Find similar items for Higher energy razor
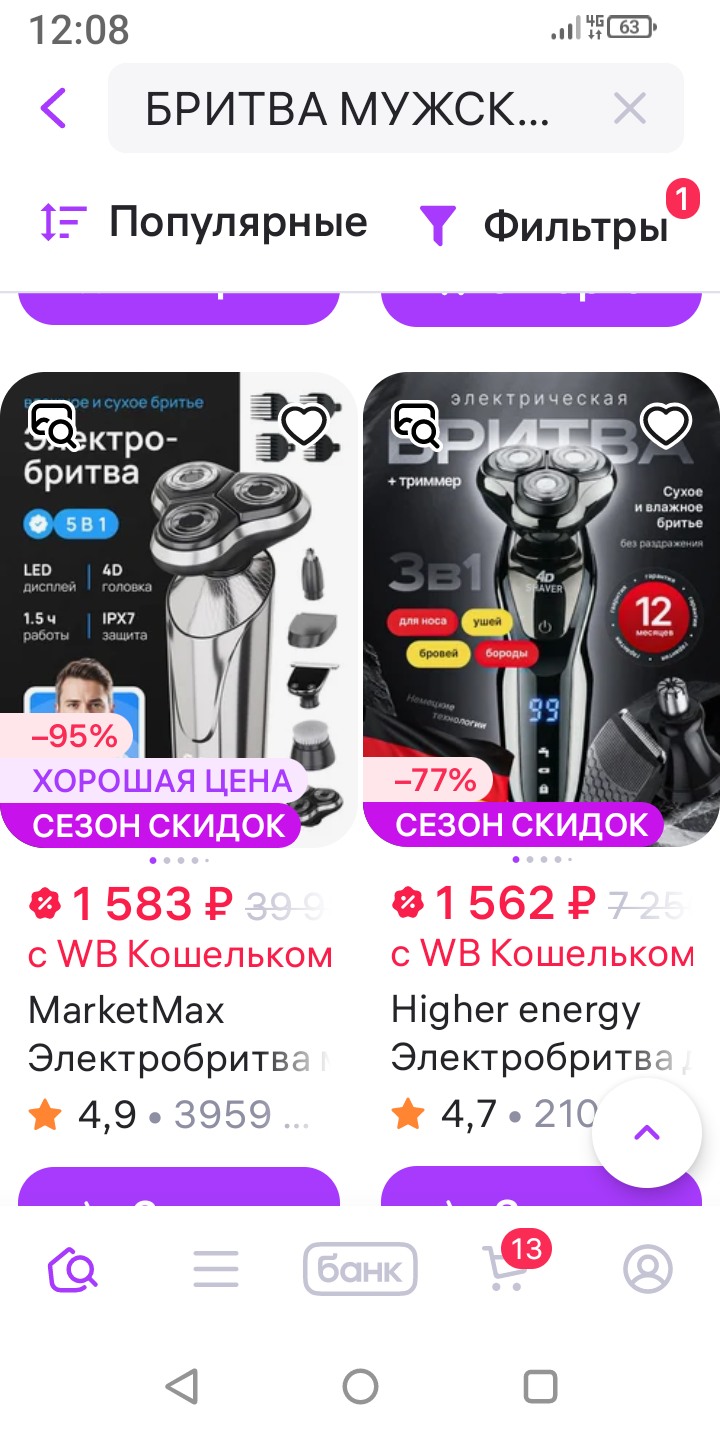The height and width of the screenshot is (1440, 720). tap(416, 425)
